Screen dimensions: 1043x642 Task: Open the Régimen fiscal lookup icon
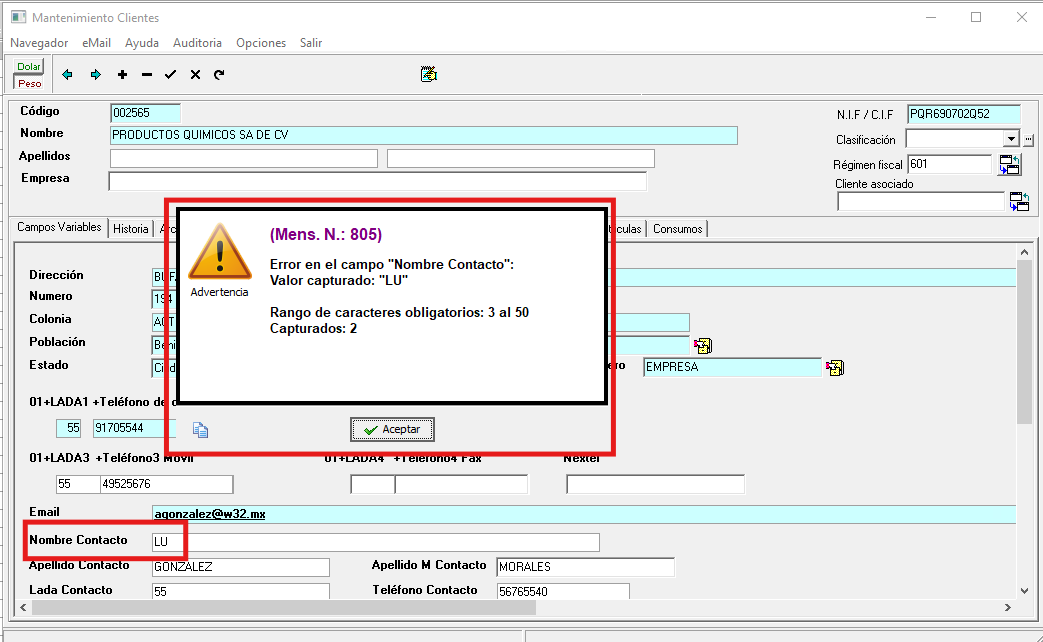(1010, 165)
